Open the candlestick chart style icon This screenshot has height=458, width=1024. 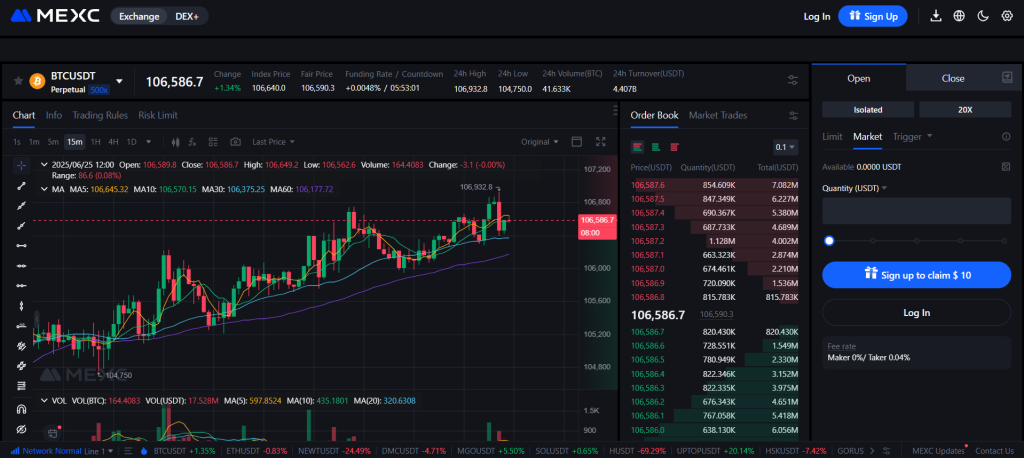(x=175, y=142)
